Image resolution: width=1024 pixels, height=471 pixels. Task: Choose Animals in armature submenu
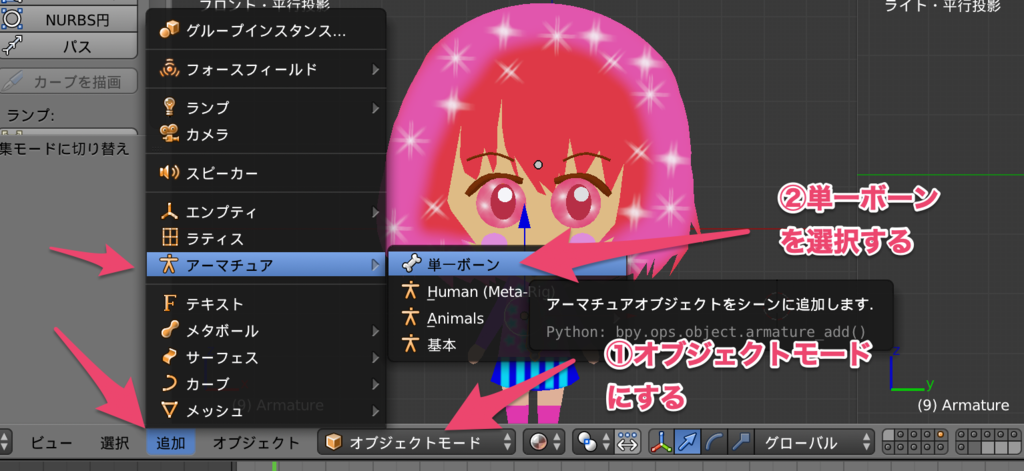[455, 318]
